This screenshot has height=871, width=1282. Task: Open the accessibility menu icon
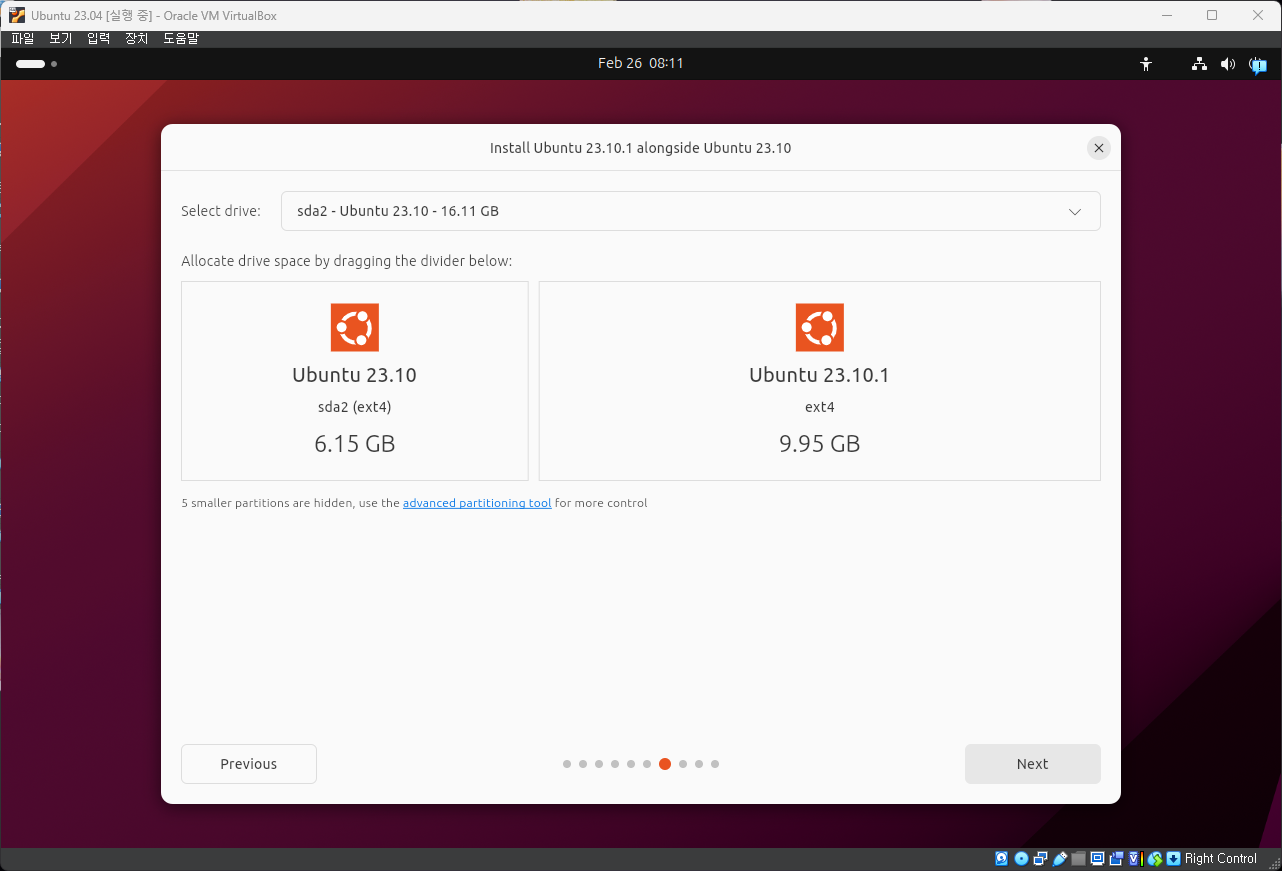[1146, 64]
